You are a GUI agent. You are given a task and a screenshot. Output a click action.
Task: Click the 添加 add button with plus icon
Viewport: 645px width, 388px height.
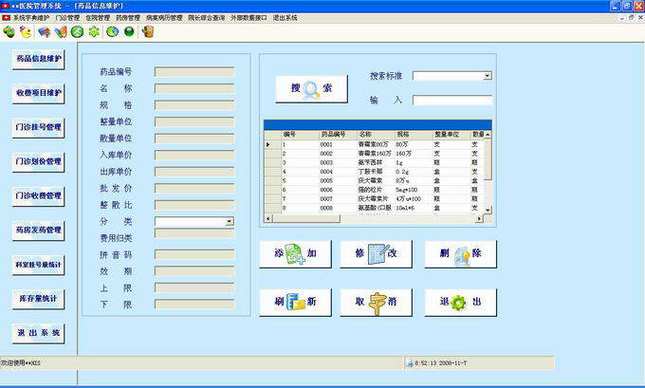coord(295,254)
